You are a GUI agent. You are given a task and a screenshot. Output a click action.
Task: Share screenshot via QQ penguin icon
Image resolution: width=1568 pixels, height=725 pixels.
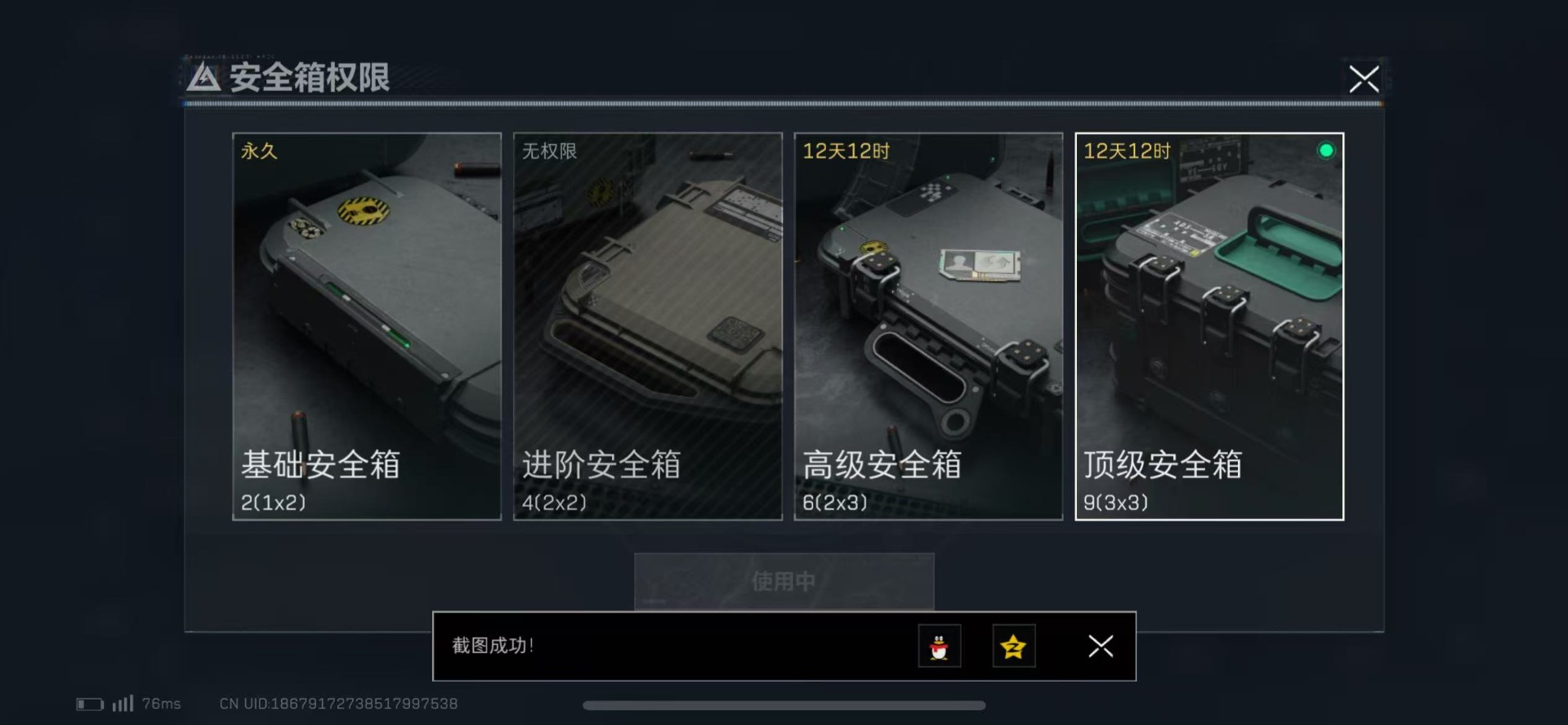coord(939,647)
